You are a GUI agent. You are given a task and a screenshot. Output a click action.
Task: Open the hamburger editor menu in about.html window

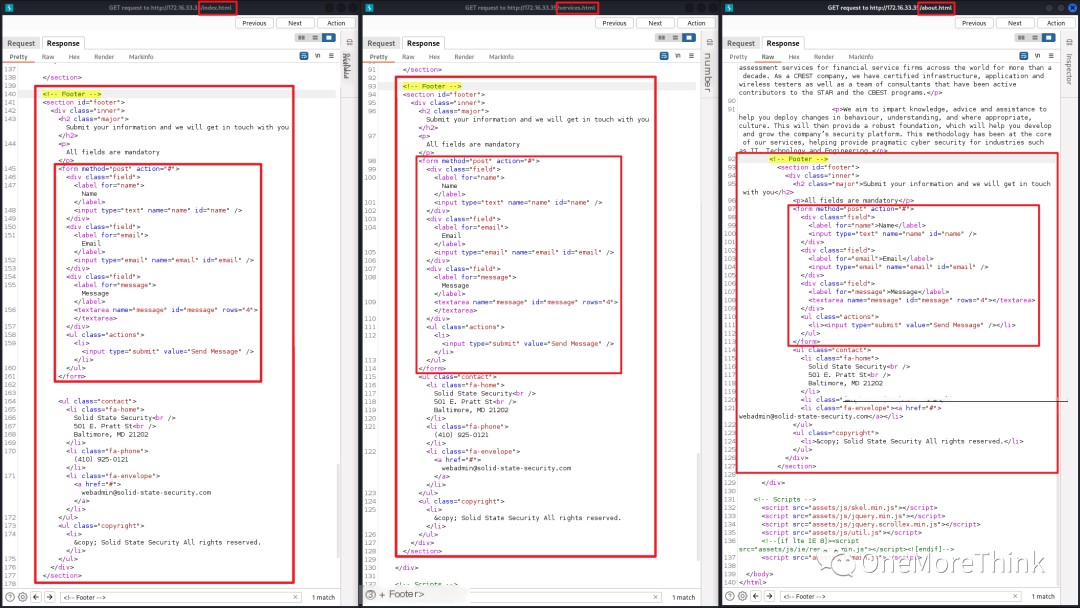[x=1051, y=56]
